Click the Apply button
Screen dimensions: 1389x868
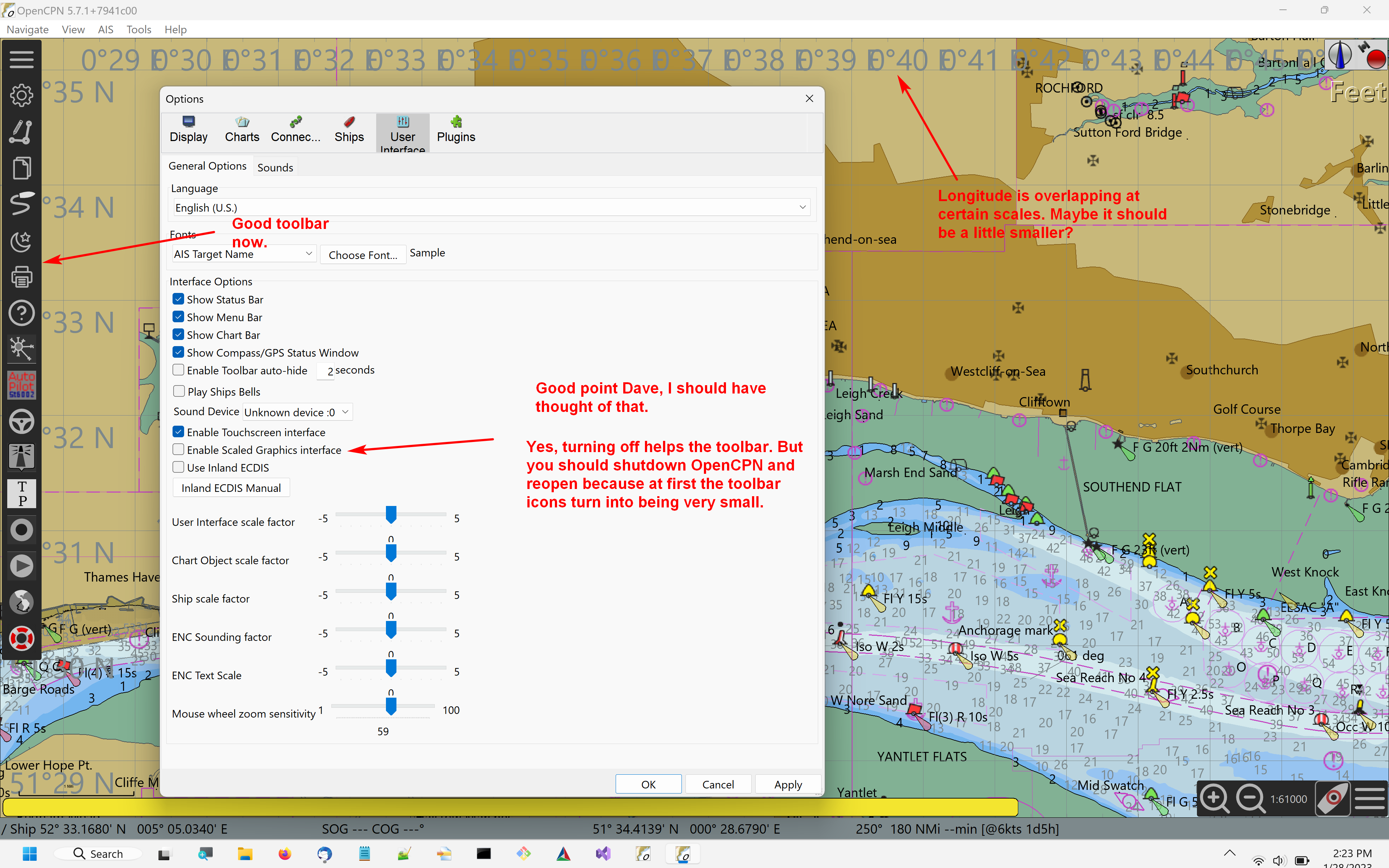[x=788, y=784]
